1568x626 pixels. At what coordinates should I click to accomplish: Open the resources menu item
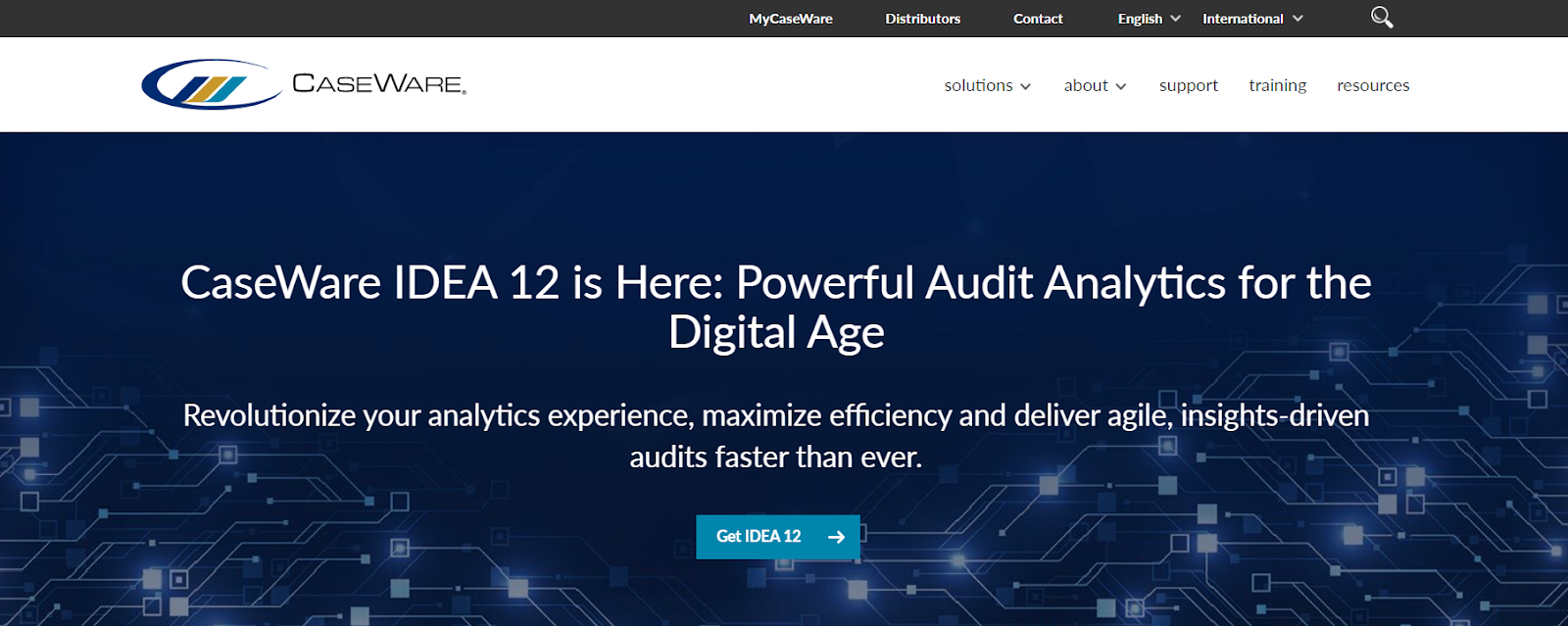tap(1373, 85)
